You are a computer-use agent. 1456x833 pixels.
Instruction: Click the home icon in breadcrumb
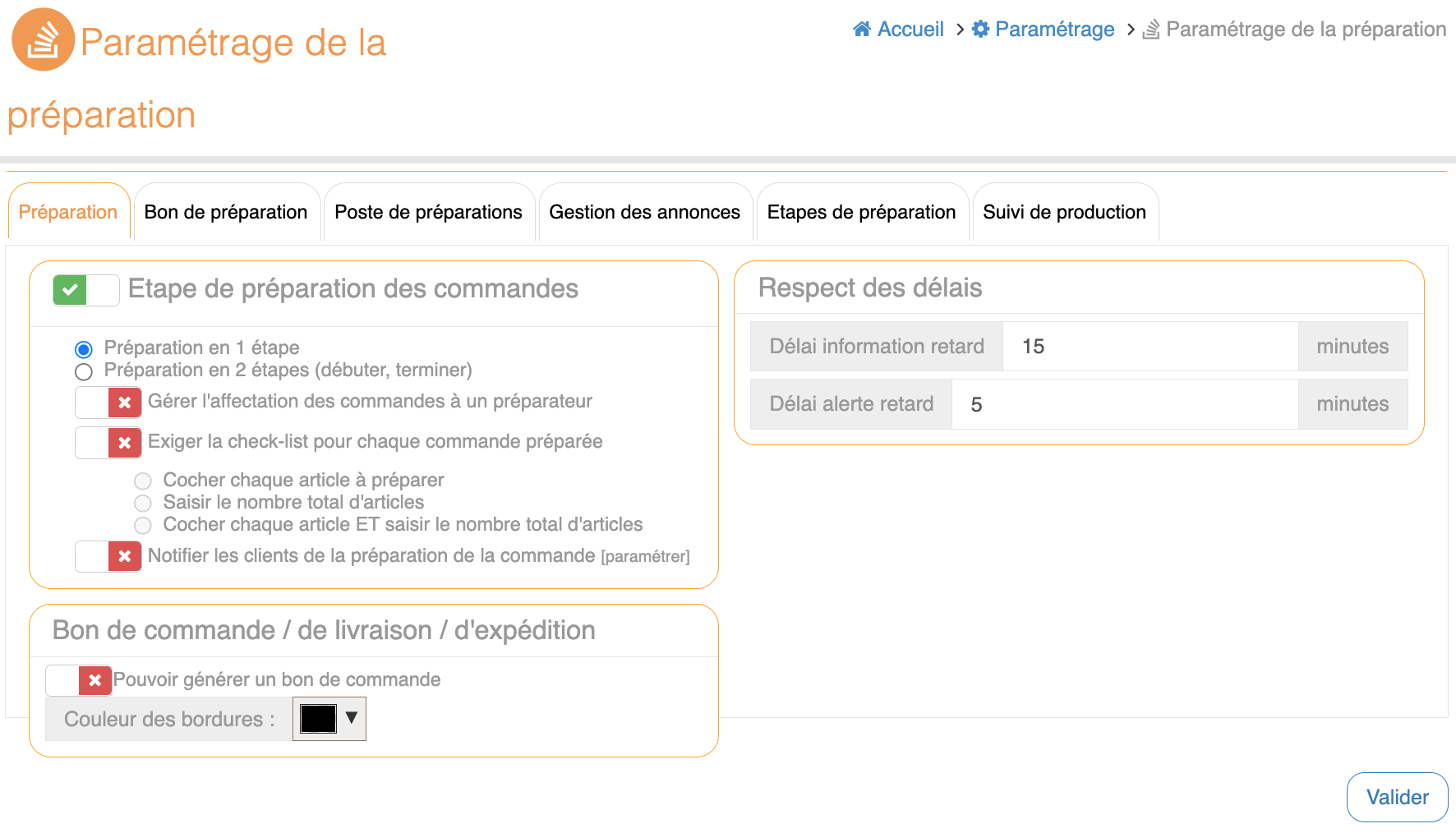pos(862,30)
